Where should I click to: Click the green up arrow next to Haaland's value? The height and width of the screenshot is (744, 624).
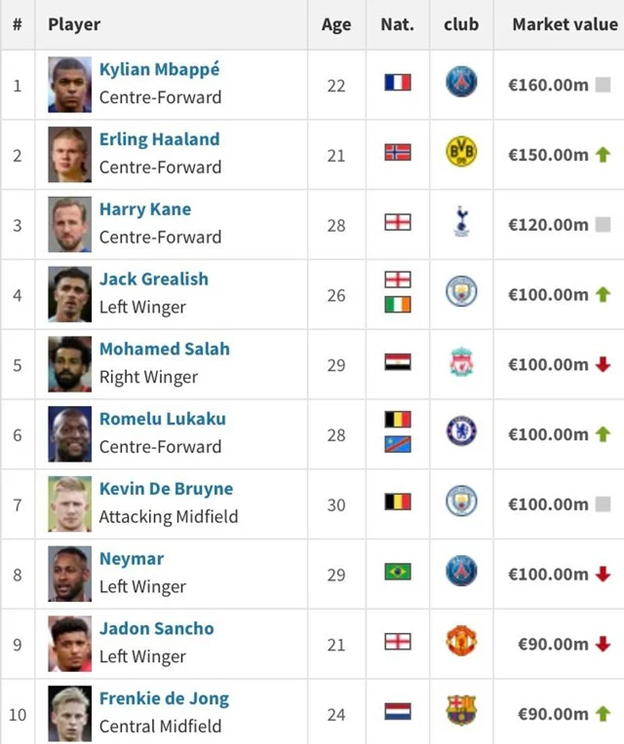point(603,155)
